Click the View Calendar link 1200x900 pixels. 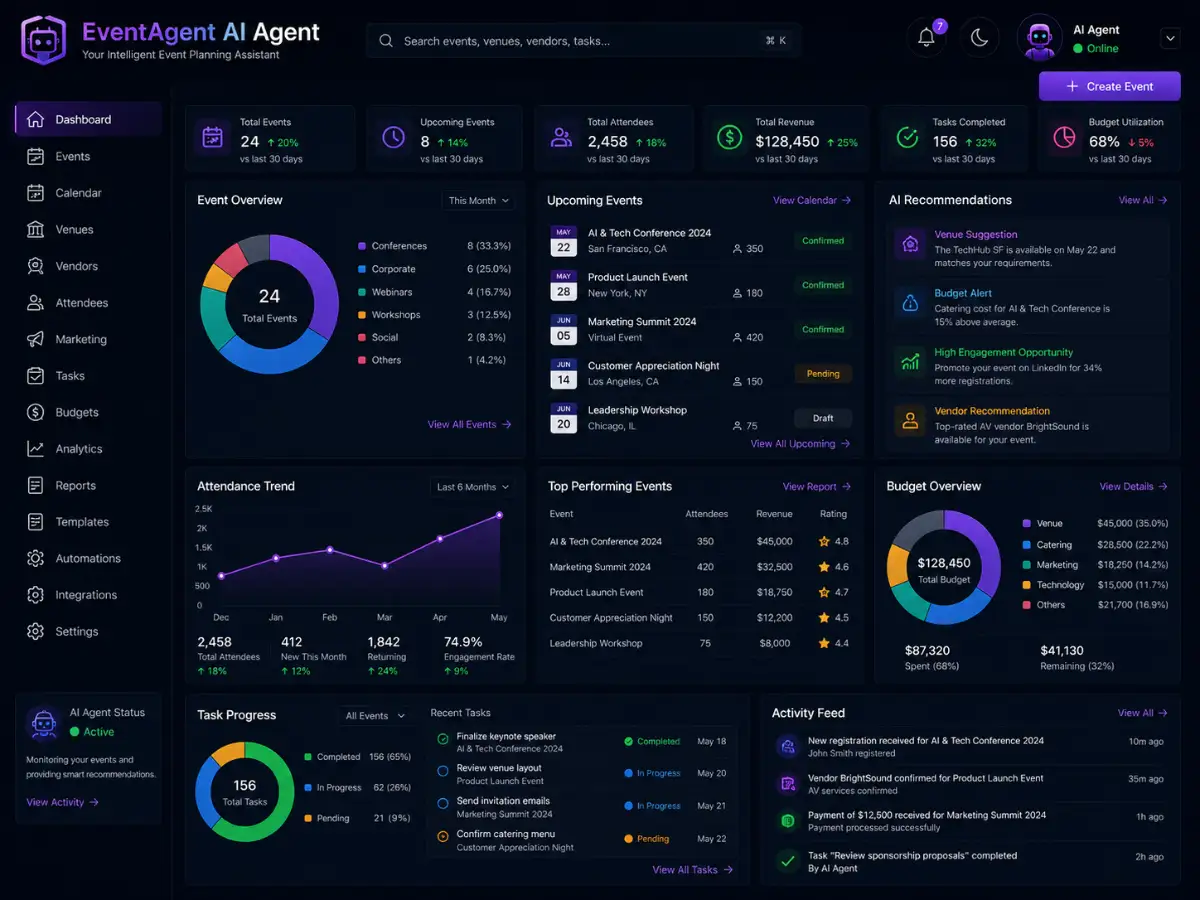[812, 200]
